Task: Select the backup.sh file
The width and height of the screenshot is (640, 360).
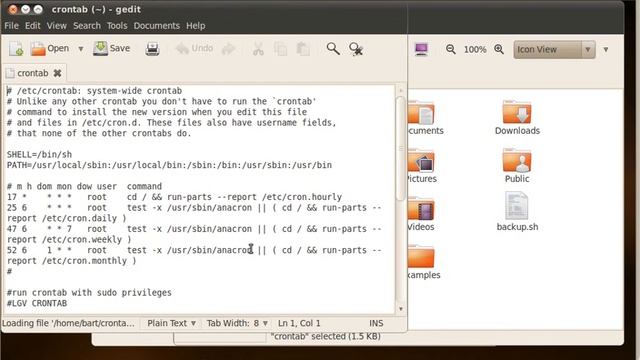Action: click(x=517, y=212)
